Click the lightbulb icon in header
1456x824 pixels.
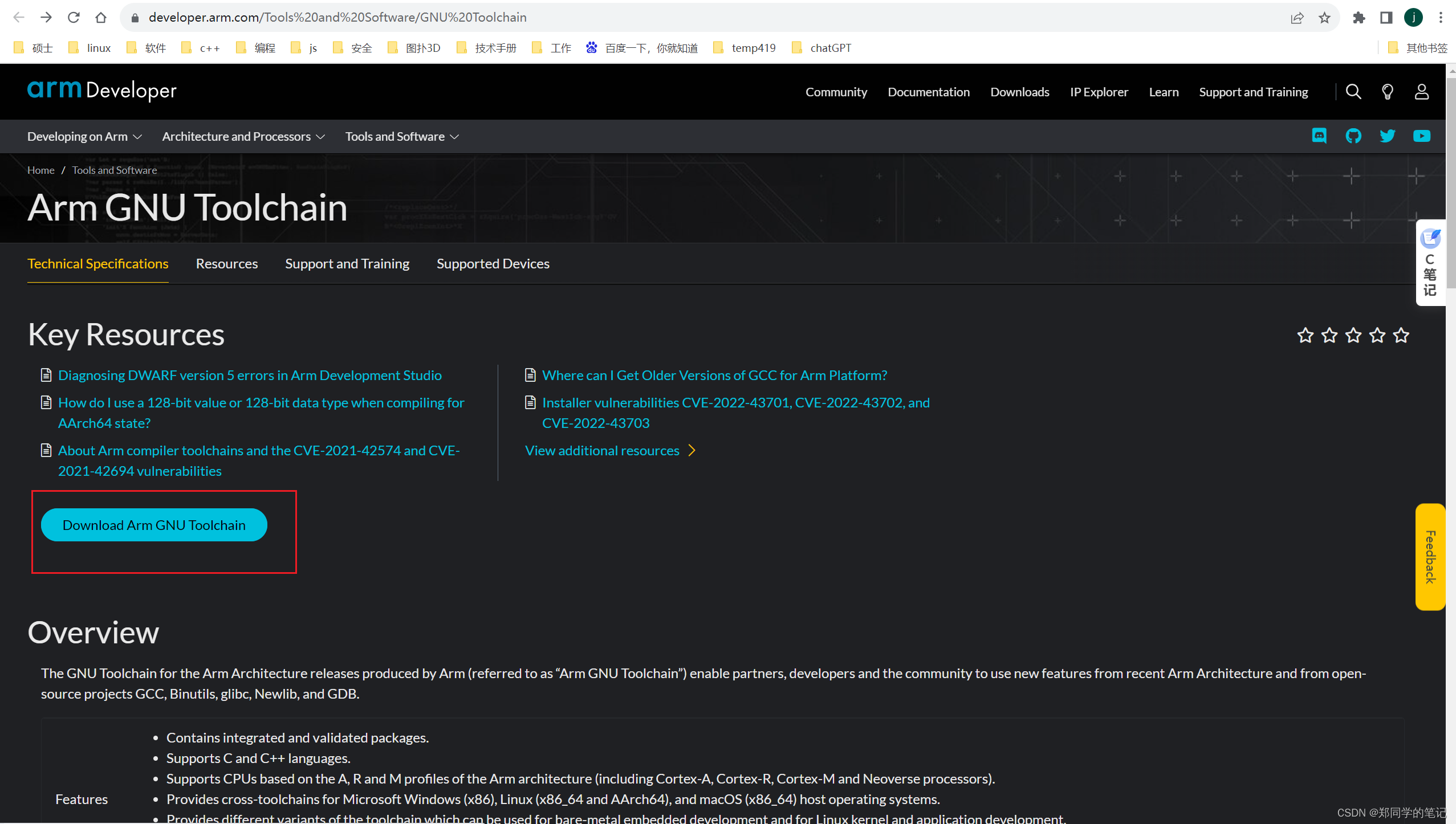coord(1388,92)
